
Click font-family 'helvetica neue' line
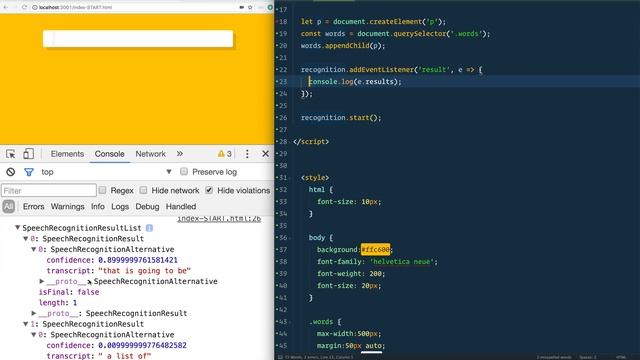pyautogui.click(x=377, y=262)
